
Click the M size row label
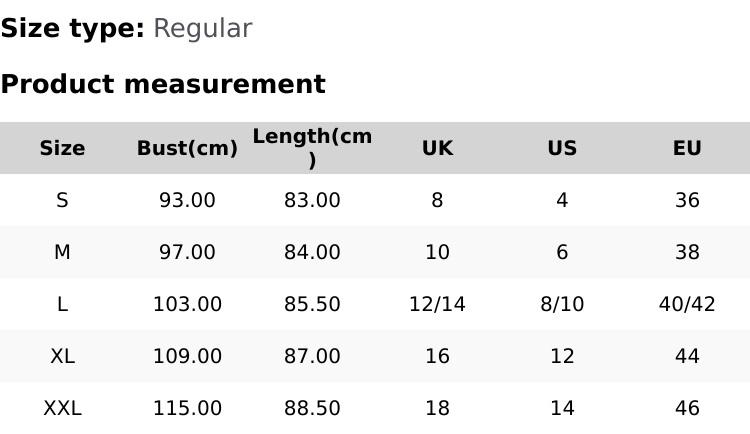click(62, 252)
